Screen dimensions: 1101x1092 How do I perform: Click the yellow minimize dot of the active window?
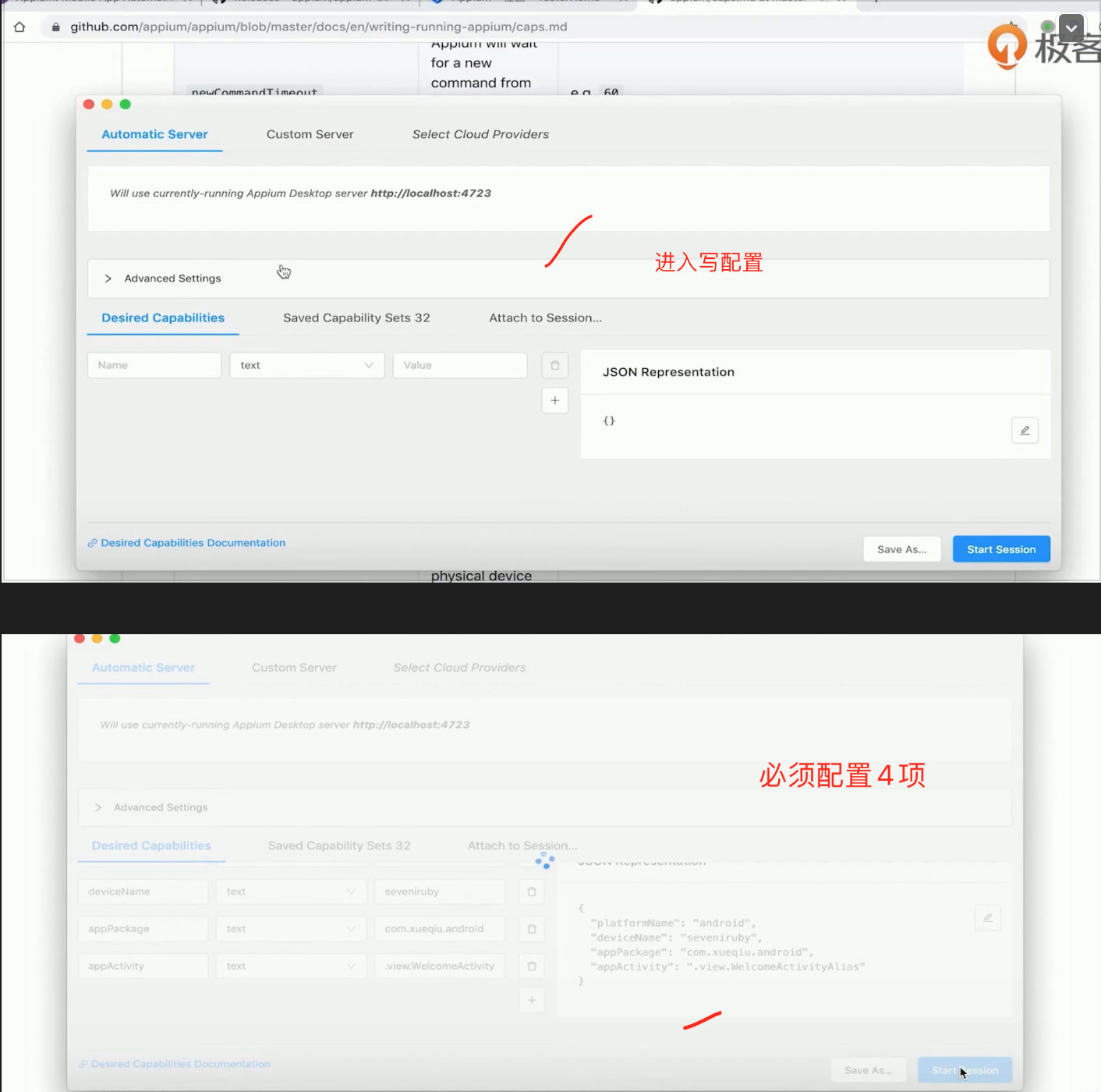click(x=107, y=105)
